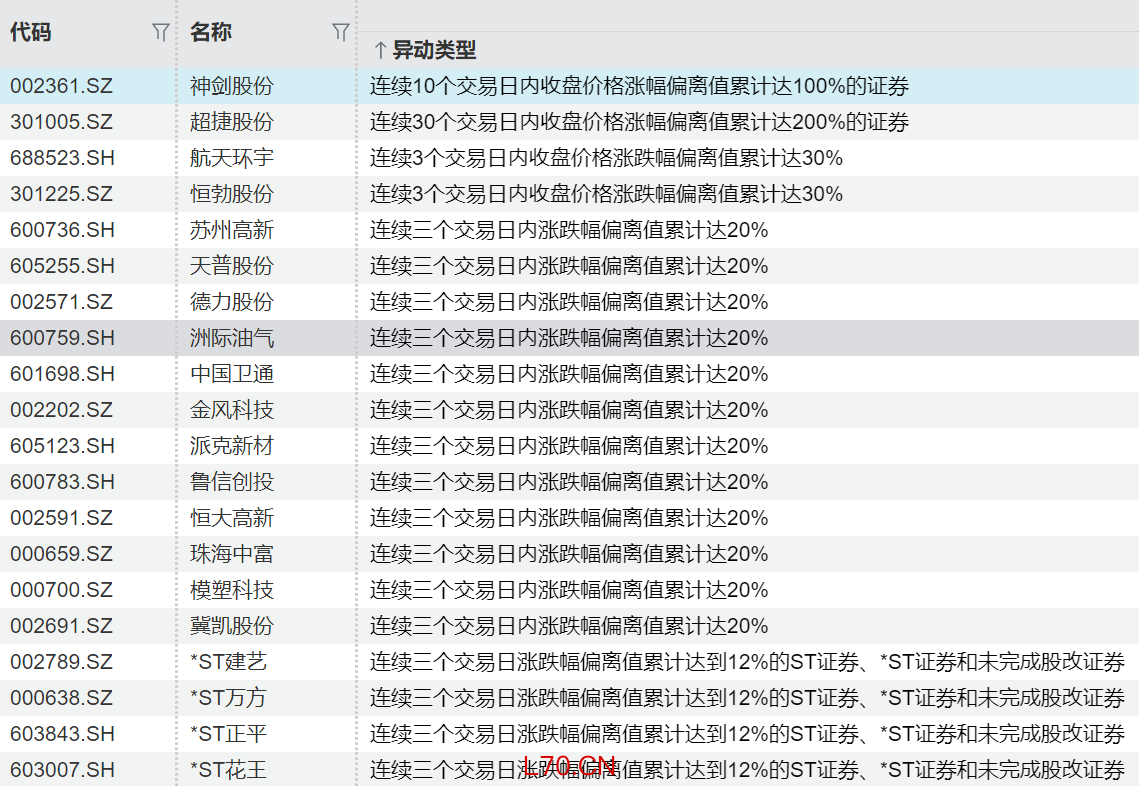Viewport: 1139px width, 786px height.
Task: Select stock code 002361.SZ
Action: (62, 86)
